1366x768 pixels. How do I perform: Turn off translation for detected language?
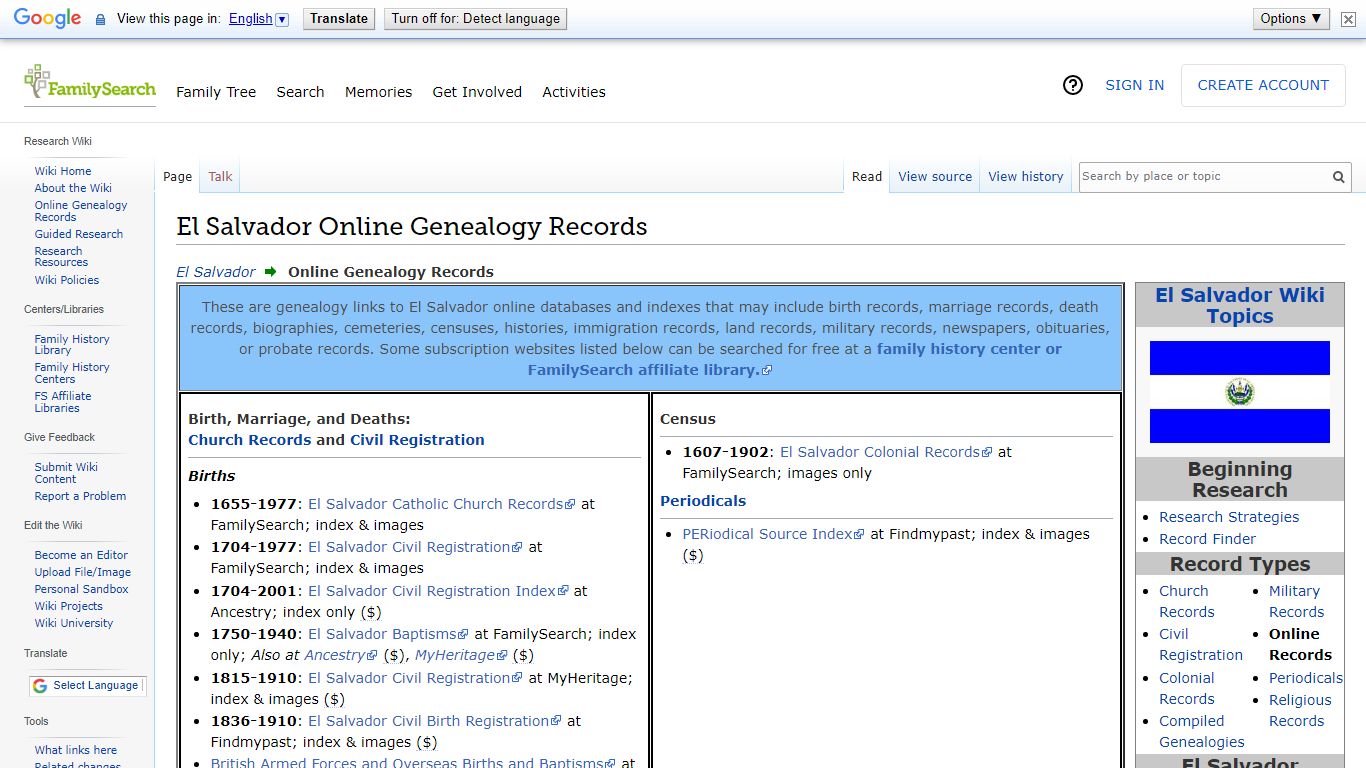click(476, 19)
